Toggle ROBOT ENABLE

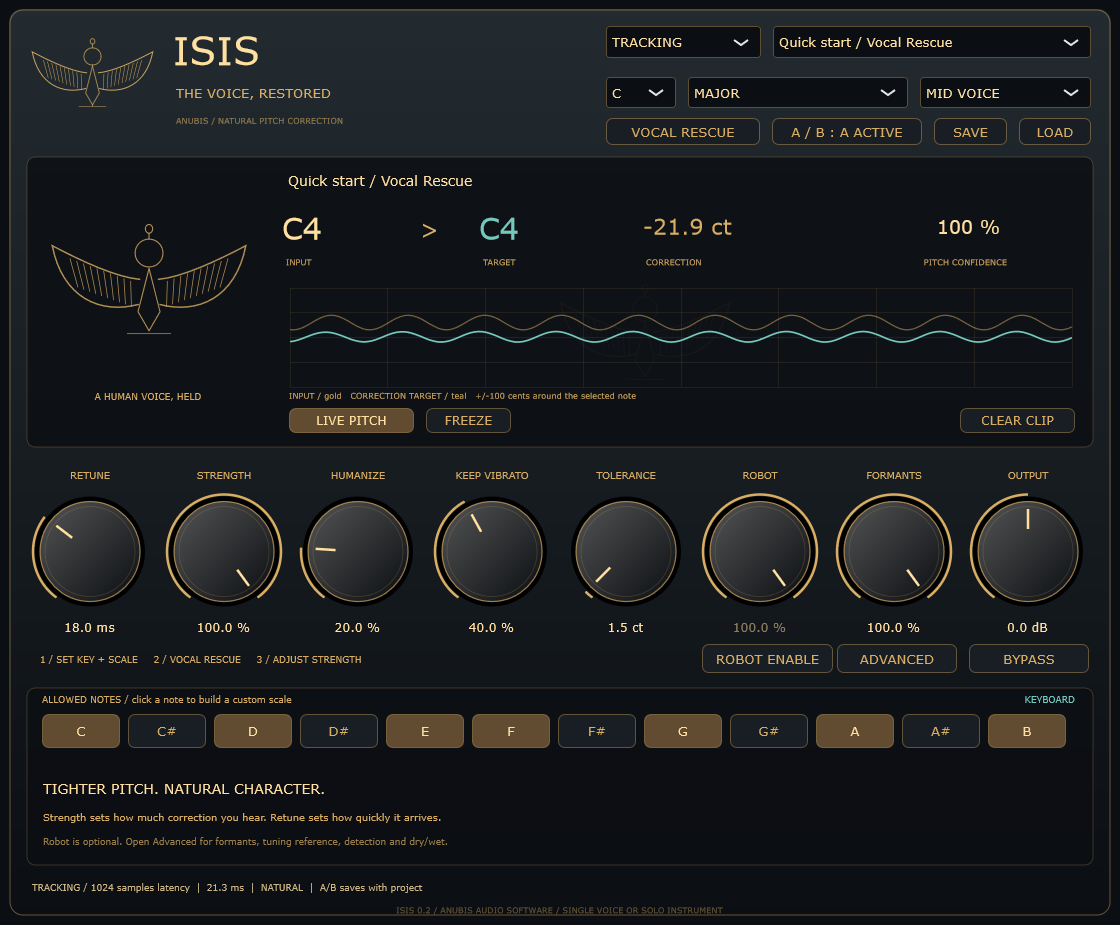(x=767, y=659)
